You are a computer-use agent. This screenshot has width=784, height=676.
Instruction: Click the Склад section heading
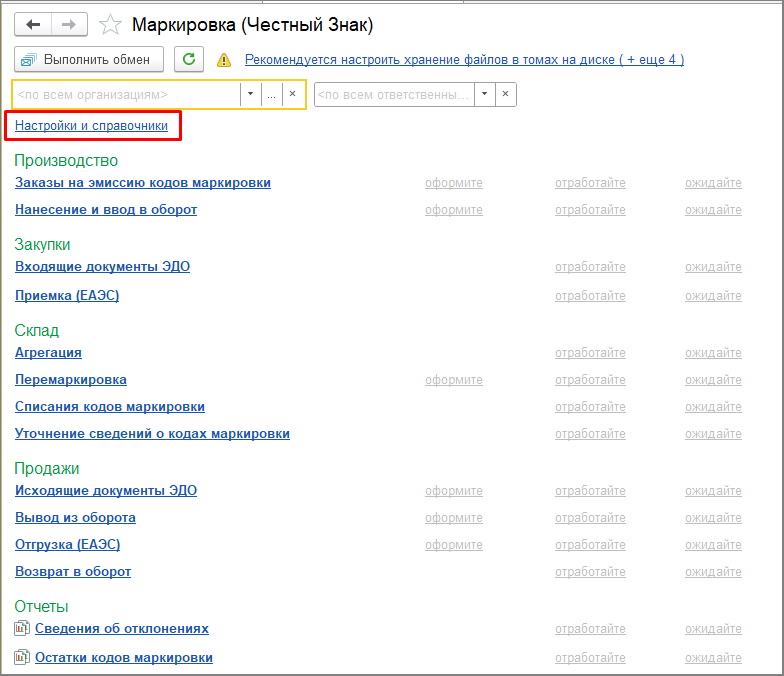coord(36,330)
